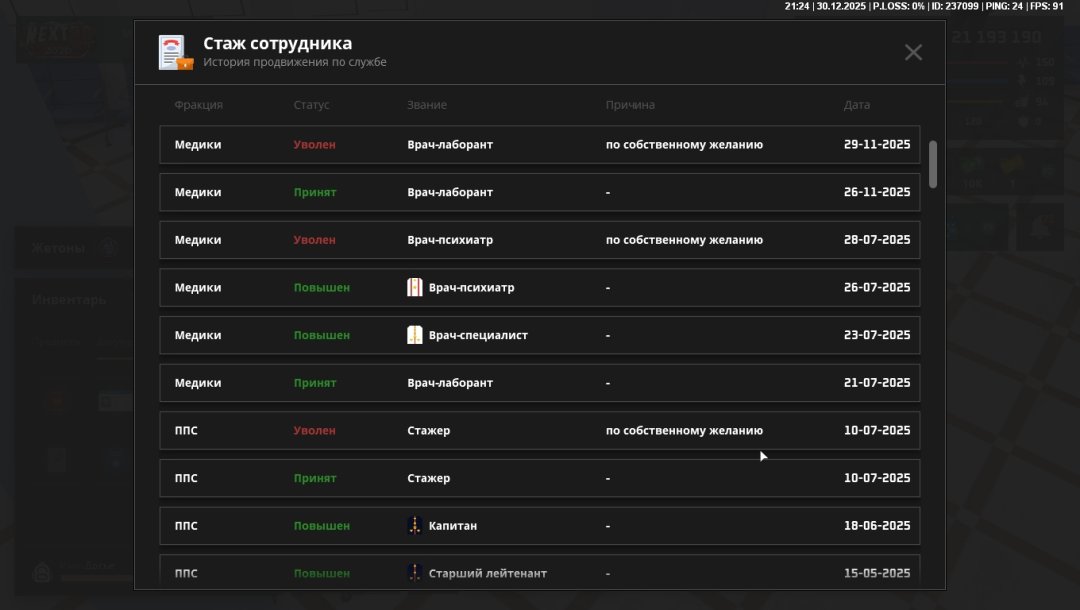Viewport: 1080px width, 610px height.
Task: Select the Старший лейтенант insignia icon
Action: point(415,573)
